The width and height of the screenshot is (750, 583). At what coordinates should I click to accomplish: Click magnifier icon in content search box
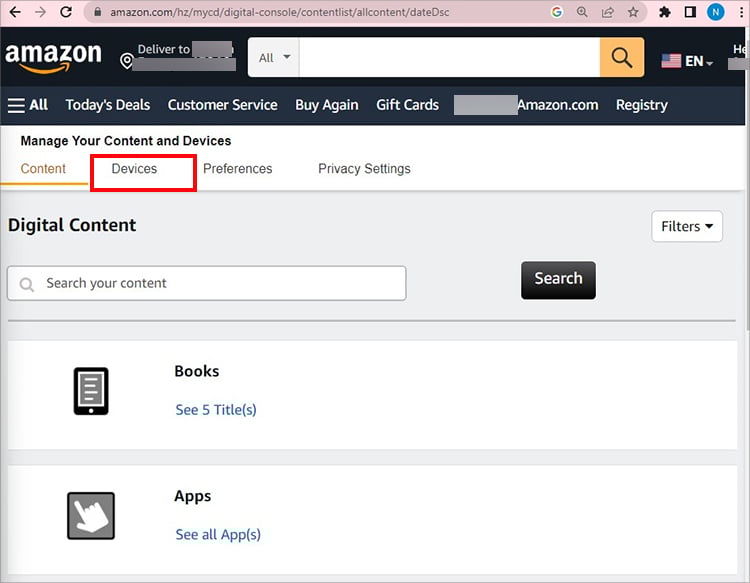27,284
